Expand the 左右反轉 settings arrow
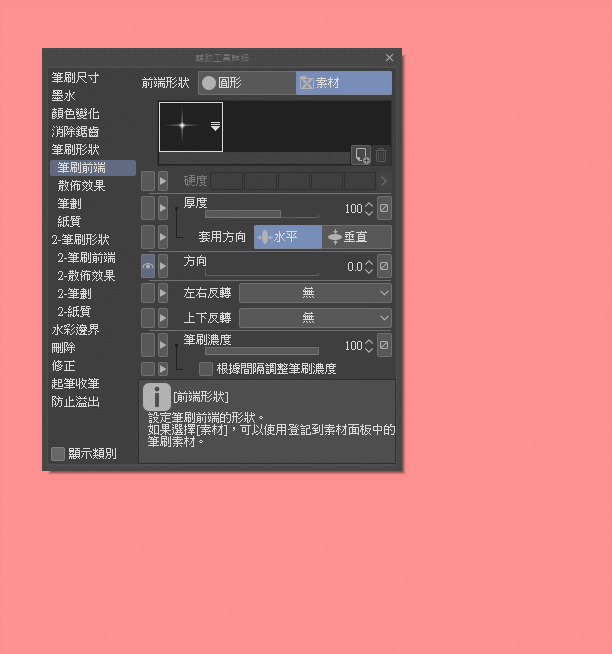 pos(163,293)
